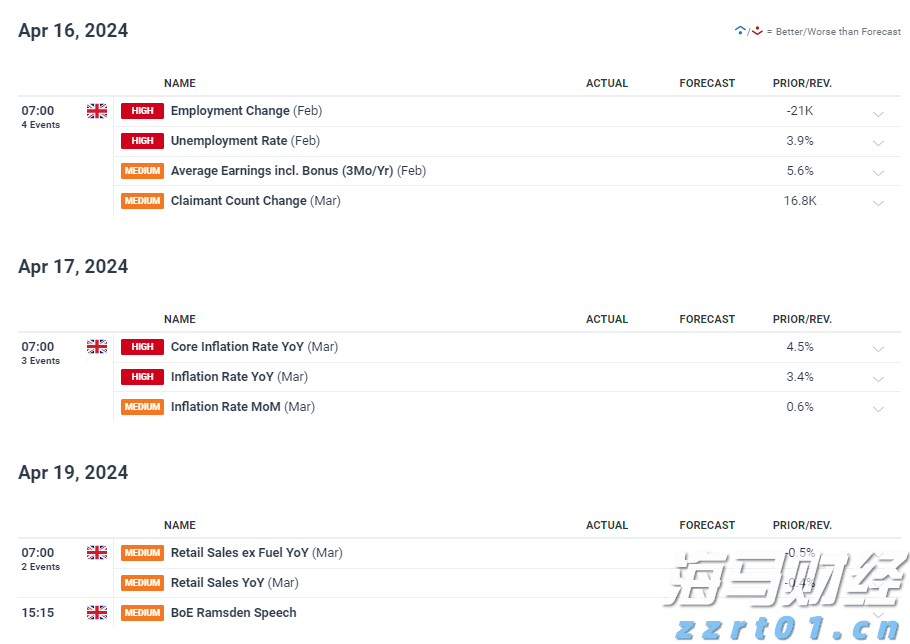Click the red down arrow in the legend

(756, 30)
